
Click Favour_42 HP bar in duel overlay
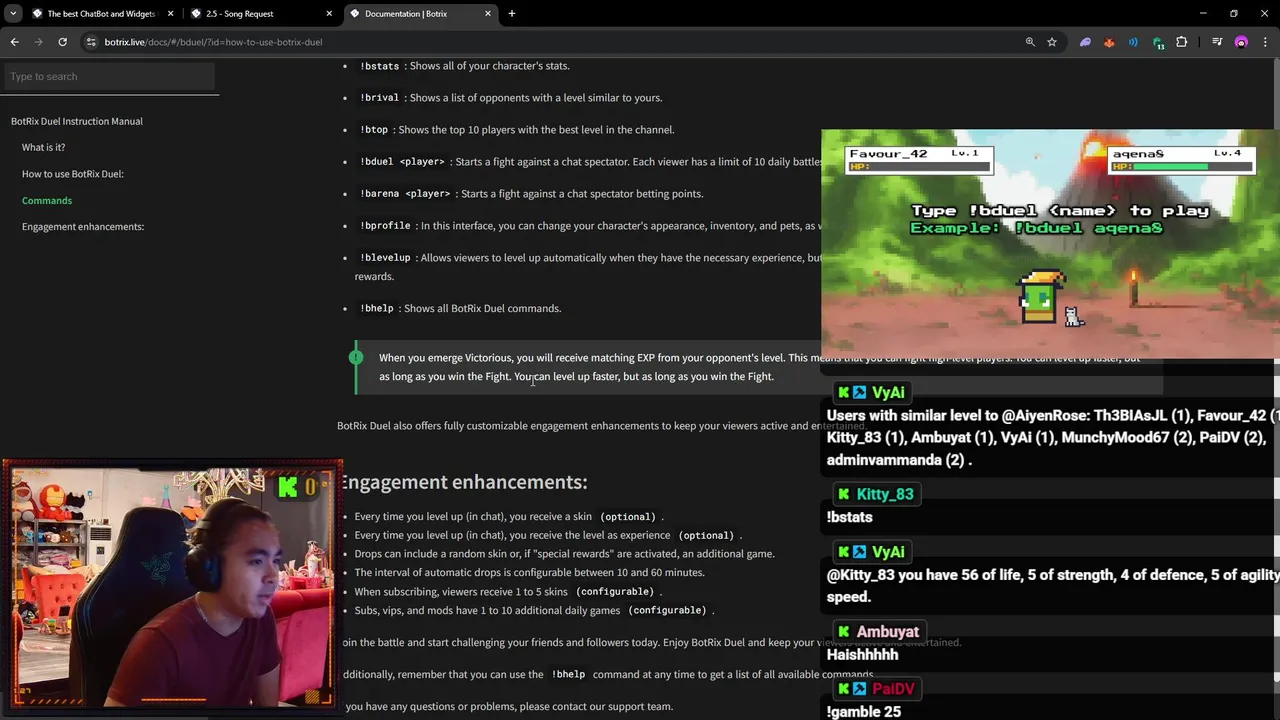(918, 166)
